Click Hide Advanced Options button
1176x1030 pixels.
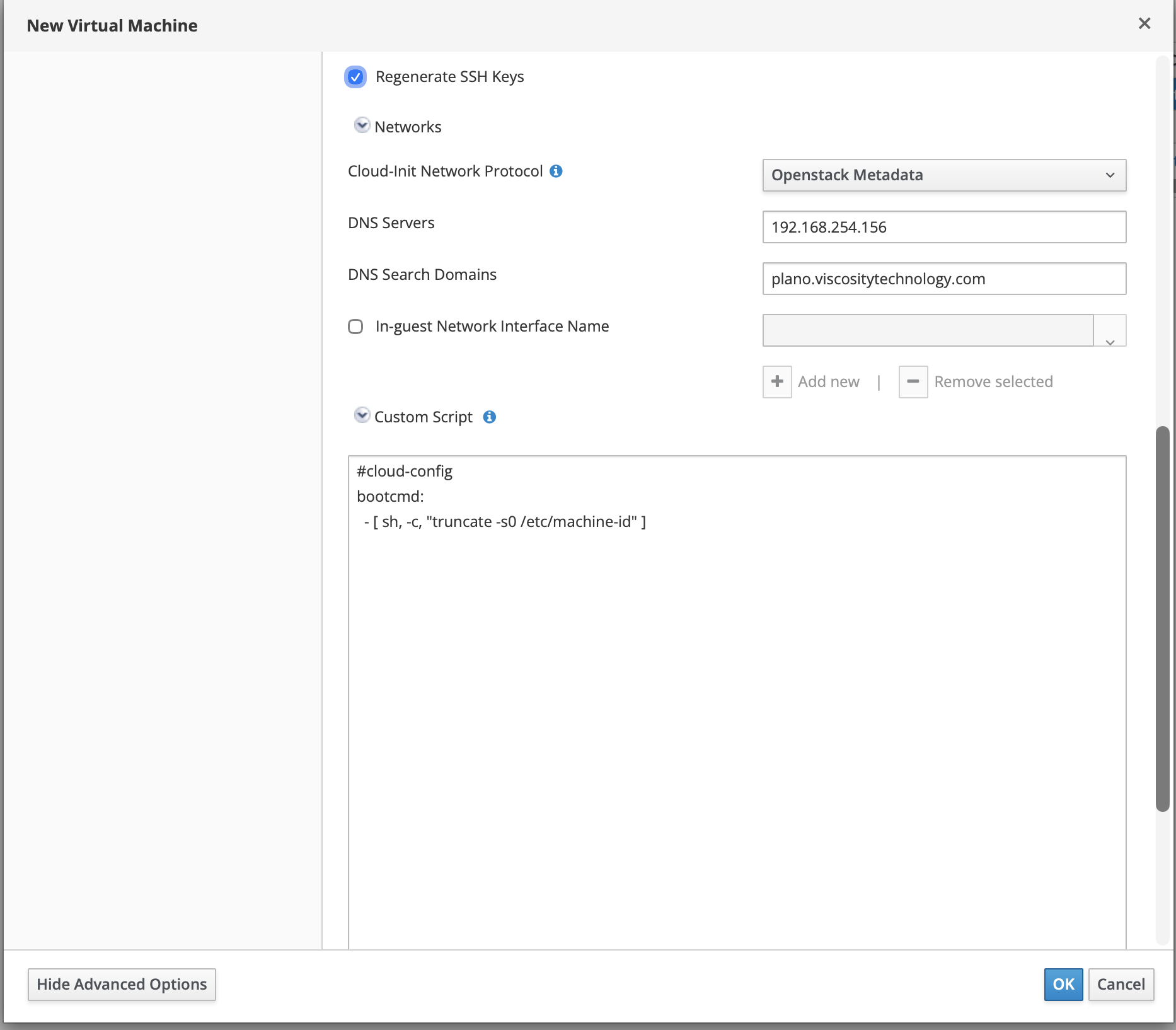(122, 985)
